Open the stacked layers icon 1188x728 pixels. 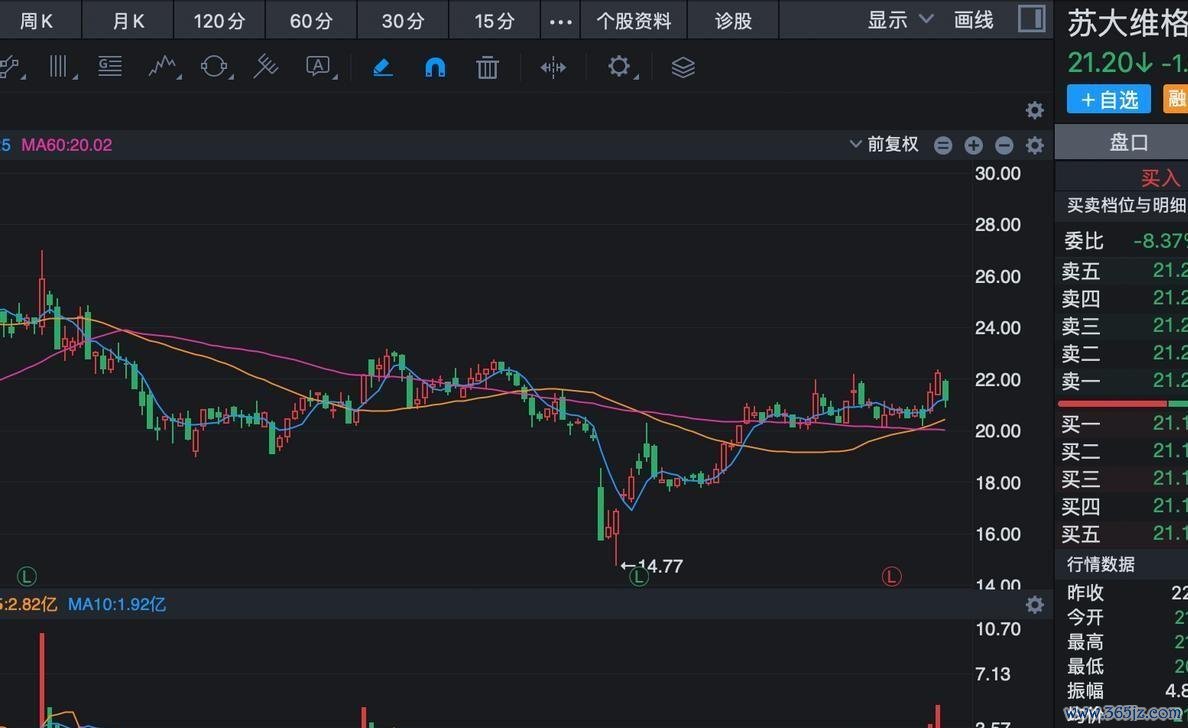[x=683, y=67]
